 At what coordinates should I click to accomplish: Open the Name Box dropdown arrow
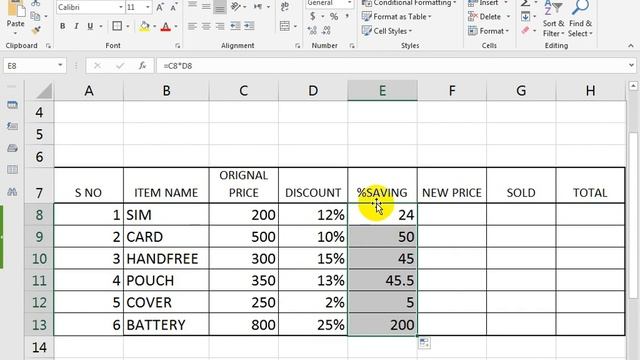[x=60, y=65]
